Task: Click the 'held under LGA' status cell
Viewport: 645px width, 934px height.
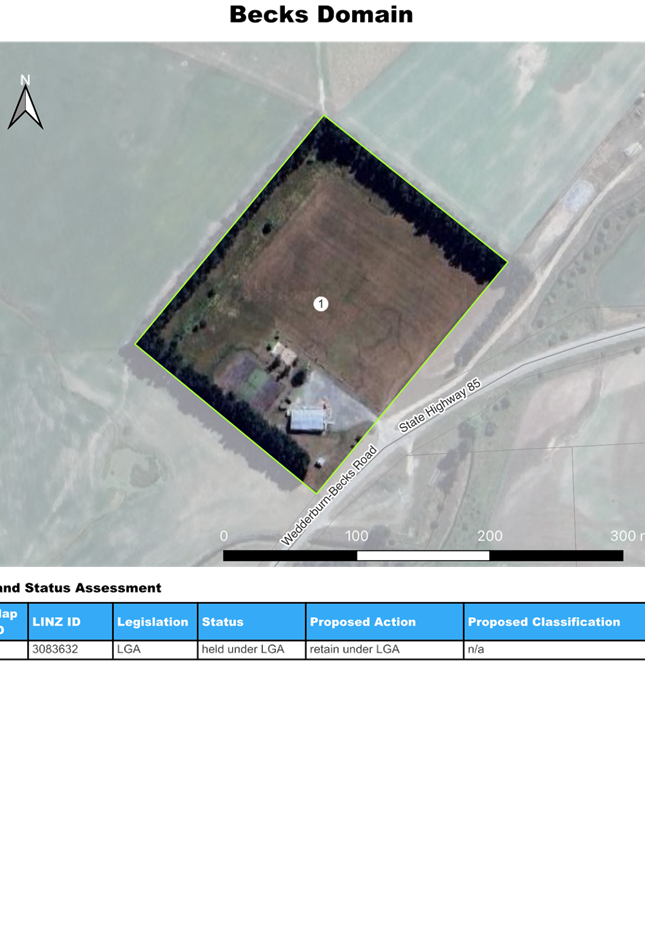Action: coord(244,650)
